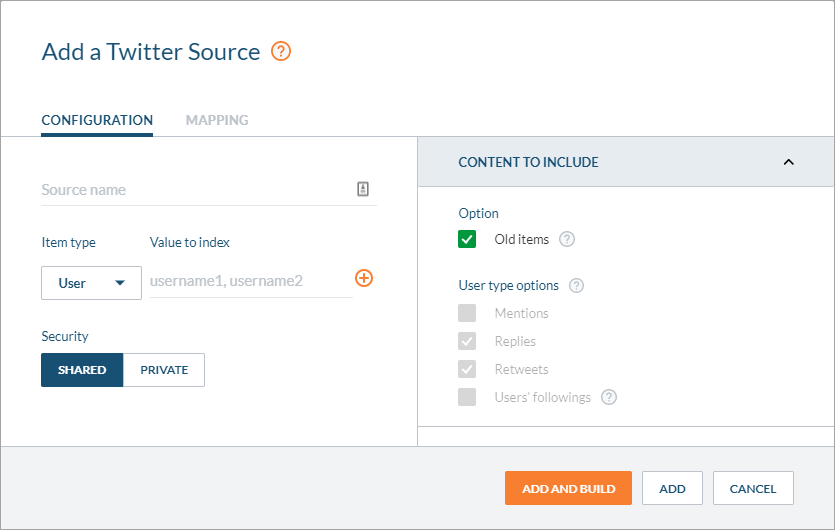The width and height of the screenshot is (835, 530).
Task: Click the Users' followings label text
Action: tap(543, 397)
